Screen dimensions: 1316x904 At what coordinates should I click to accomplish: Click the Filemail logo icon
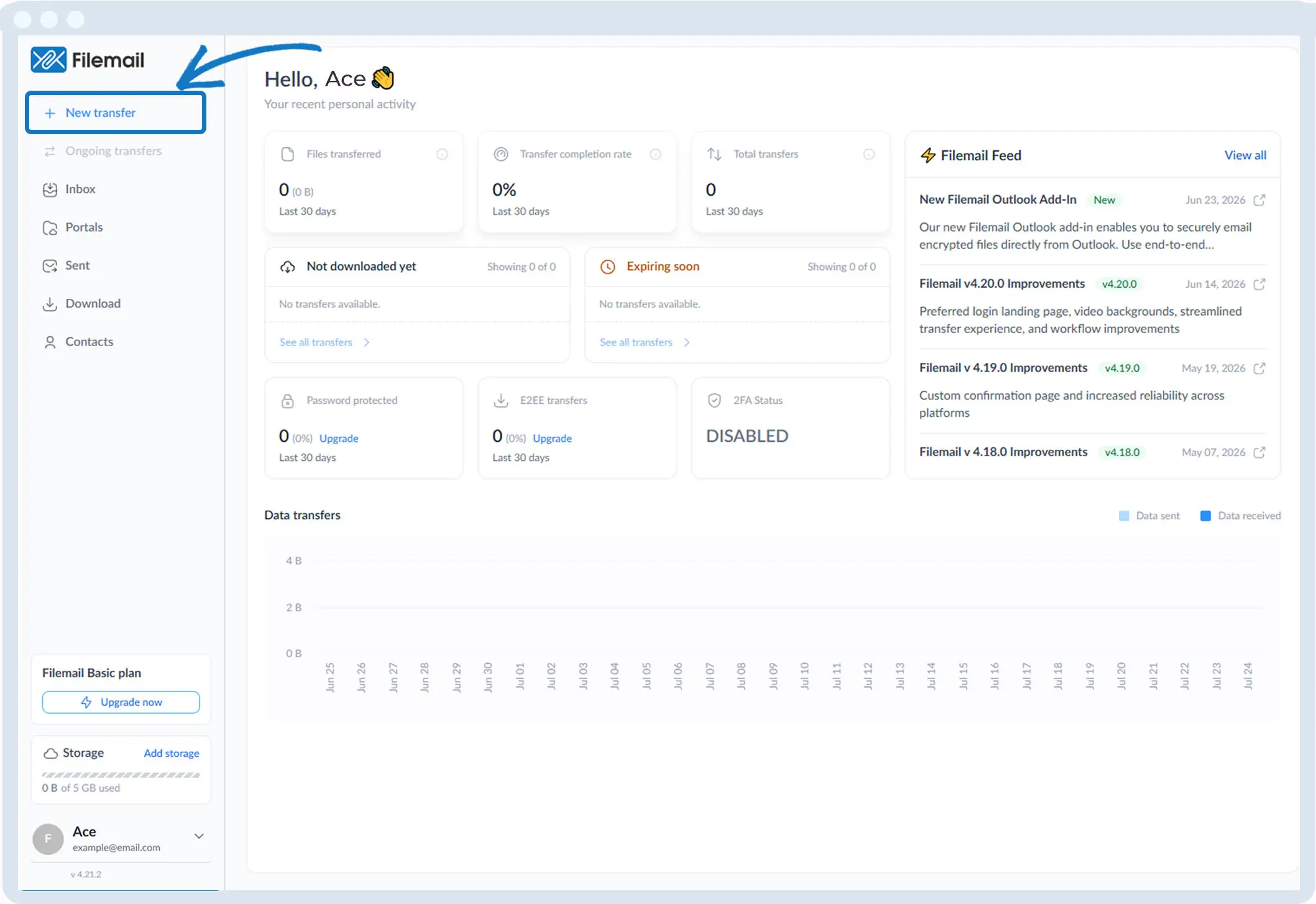click(x=48, y=60)
